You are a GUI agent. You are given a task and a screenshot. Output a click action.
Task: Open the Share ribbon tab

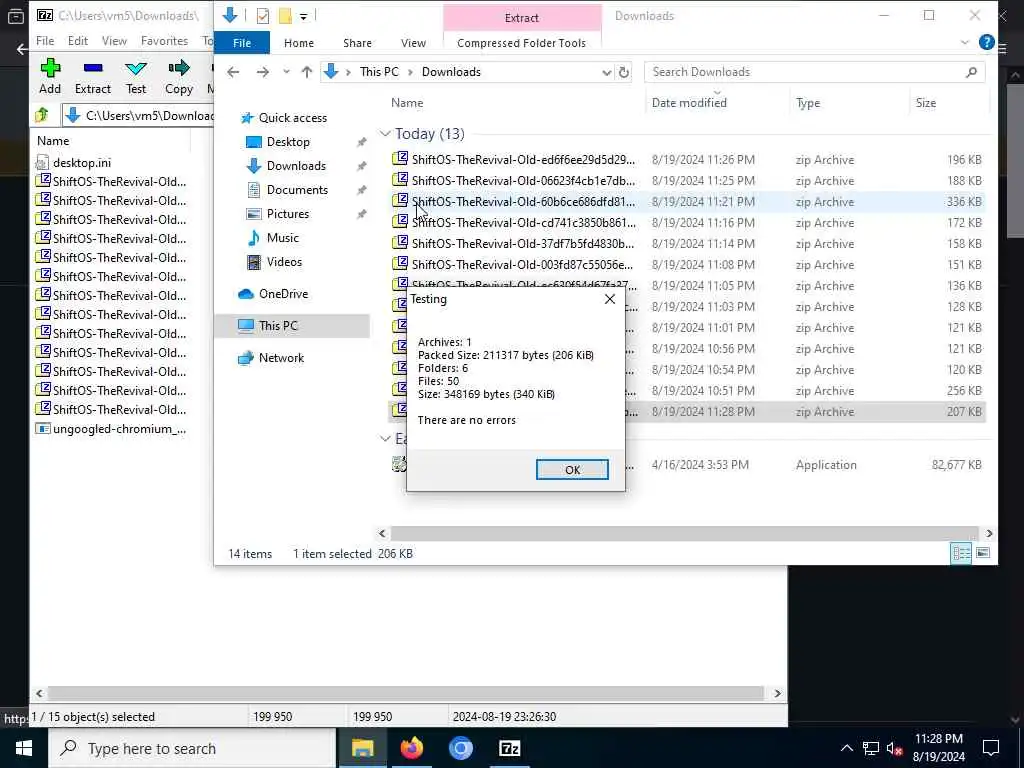357,42
